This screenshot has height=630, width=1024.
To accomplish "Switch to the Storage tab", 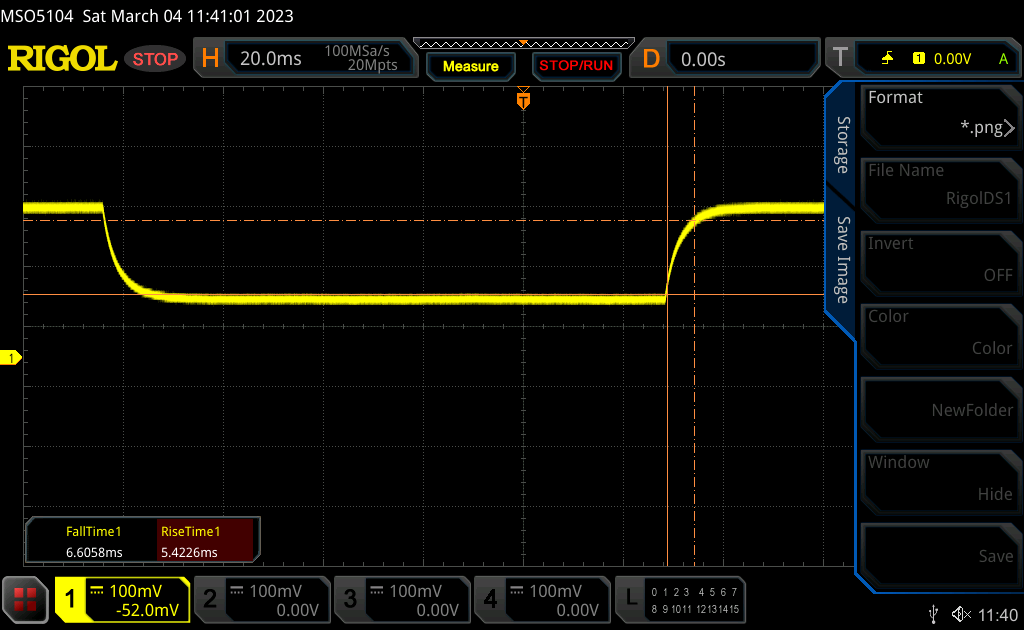I will click(x=842, y=145).
